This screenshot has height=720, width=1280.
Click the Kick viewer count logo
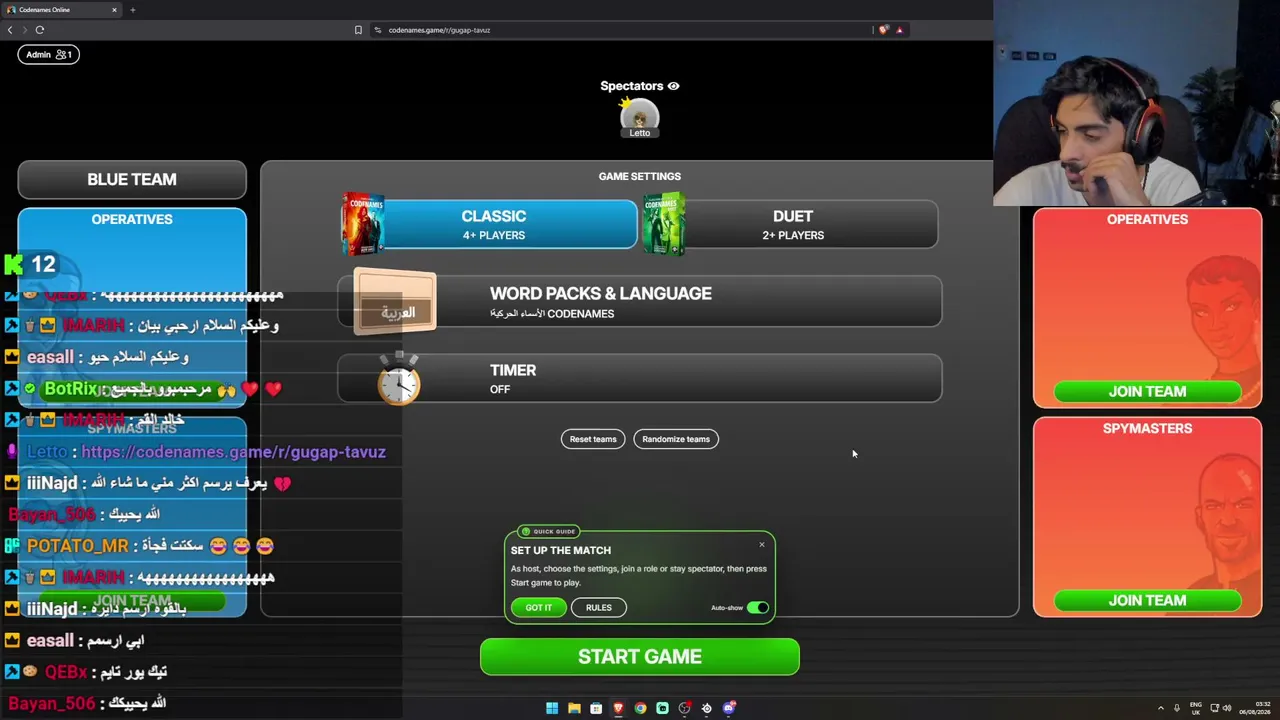pos(14,264)
